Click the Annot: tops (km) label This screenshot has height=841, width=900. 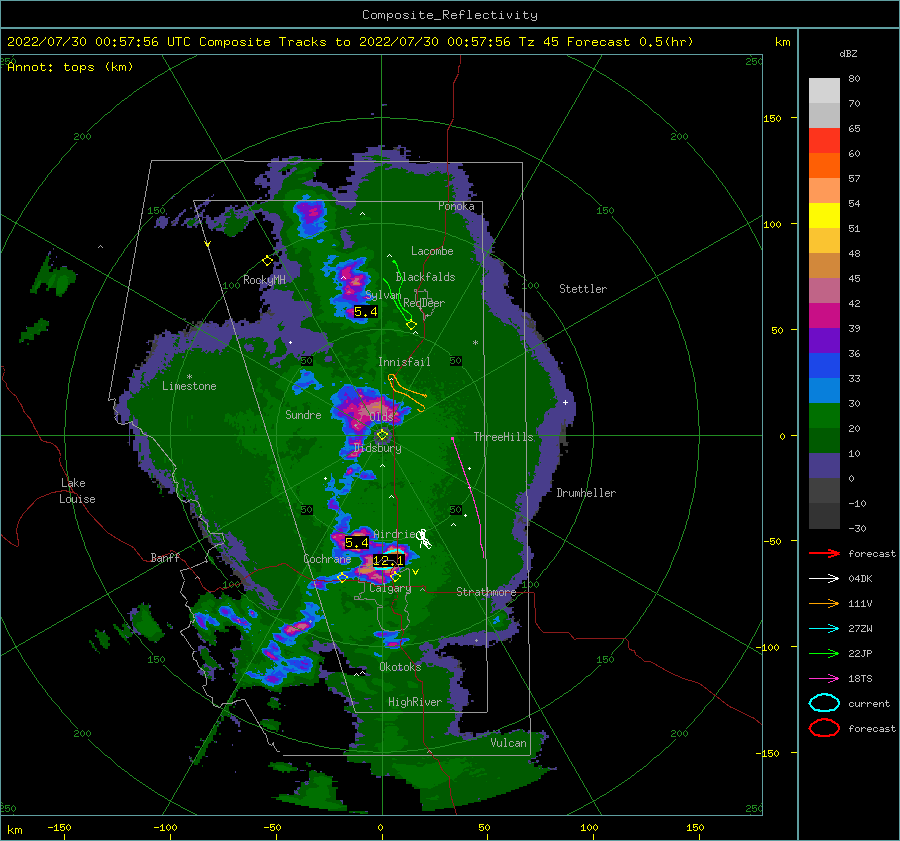[70, 67]
